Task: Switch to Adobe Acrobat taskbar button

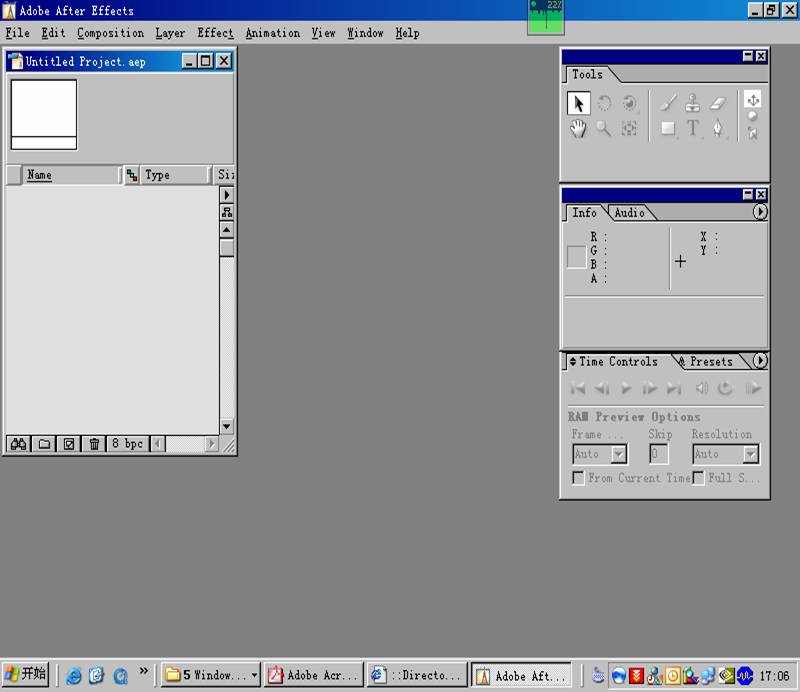Action: point(313,675)
